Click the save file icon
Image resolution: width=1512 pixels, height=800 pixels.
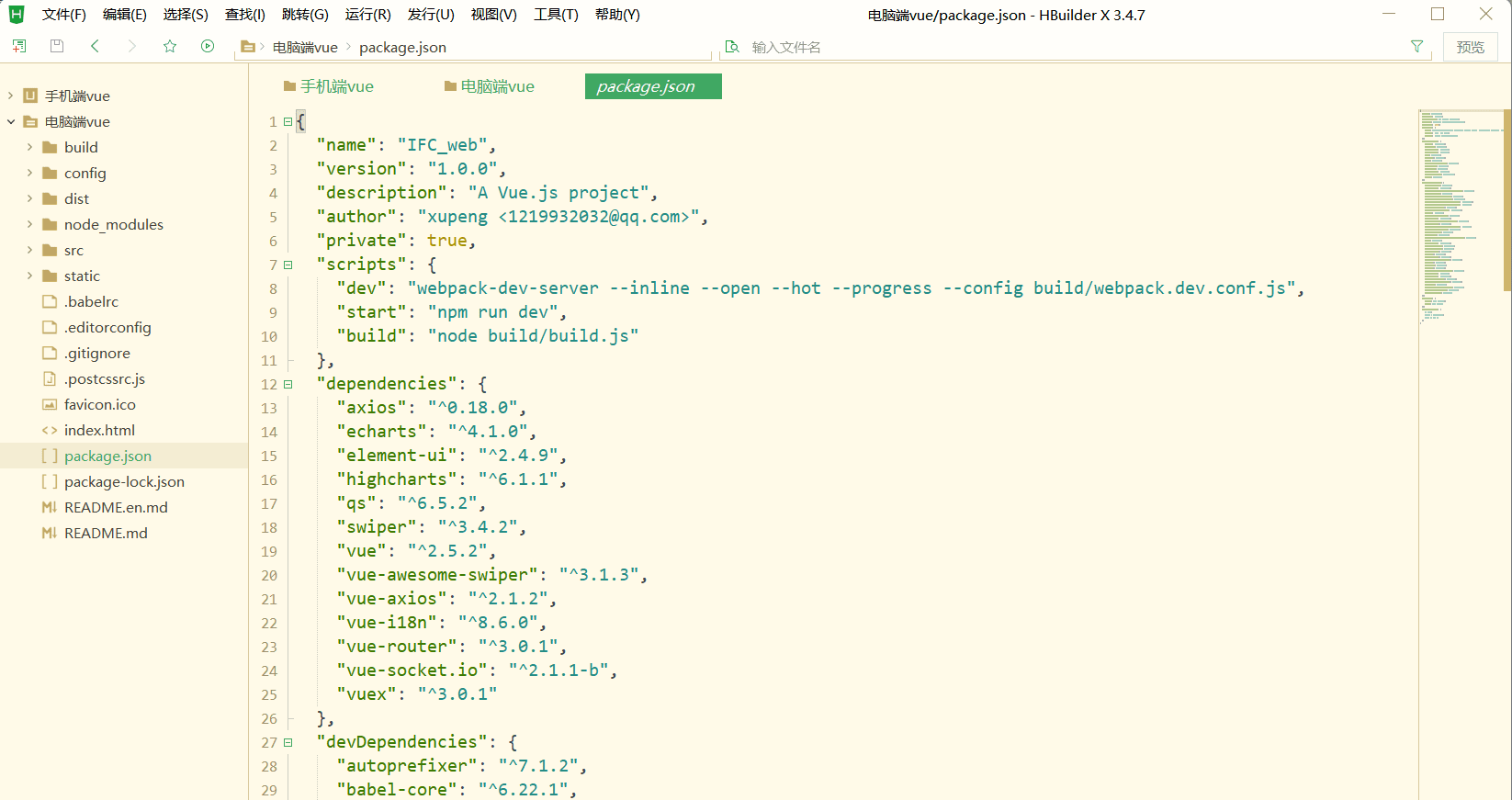[x=57, y=46]
